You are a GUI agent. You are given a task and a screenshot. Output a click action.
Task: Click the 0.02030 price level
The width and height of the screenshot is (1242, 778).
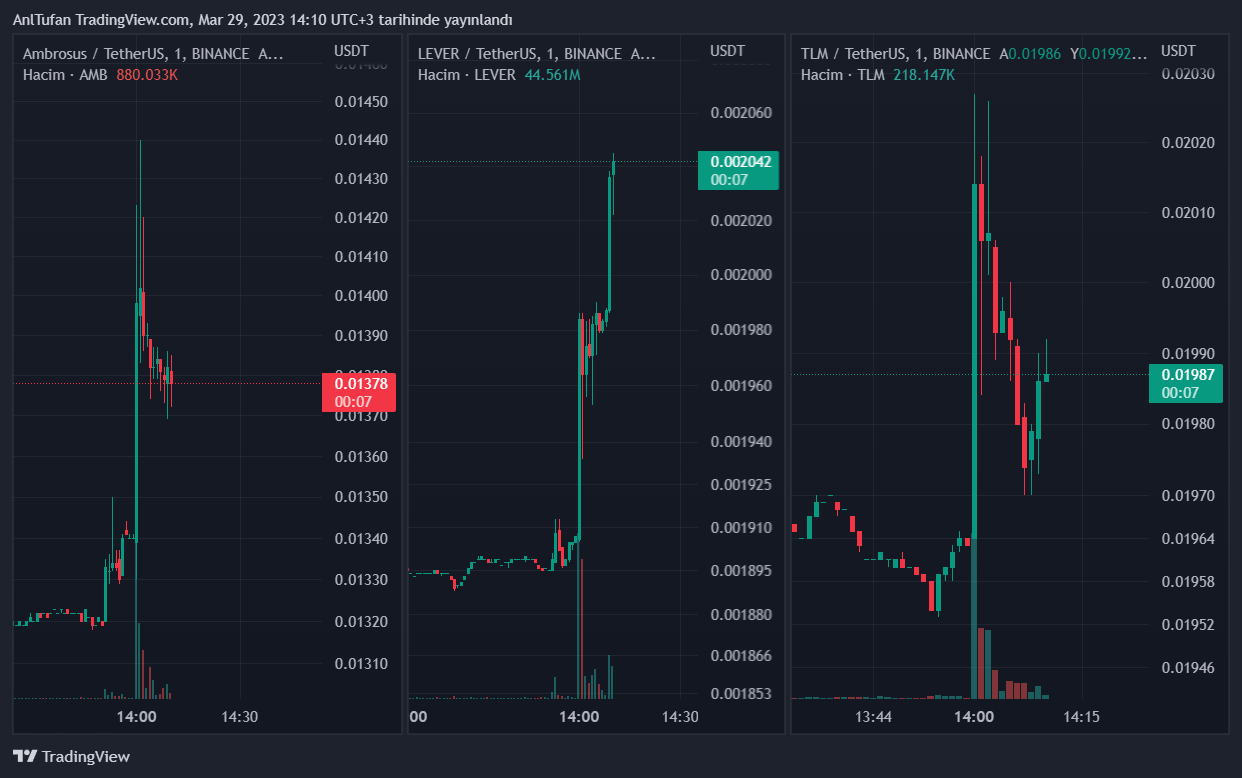tap(1188, 74)
